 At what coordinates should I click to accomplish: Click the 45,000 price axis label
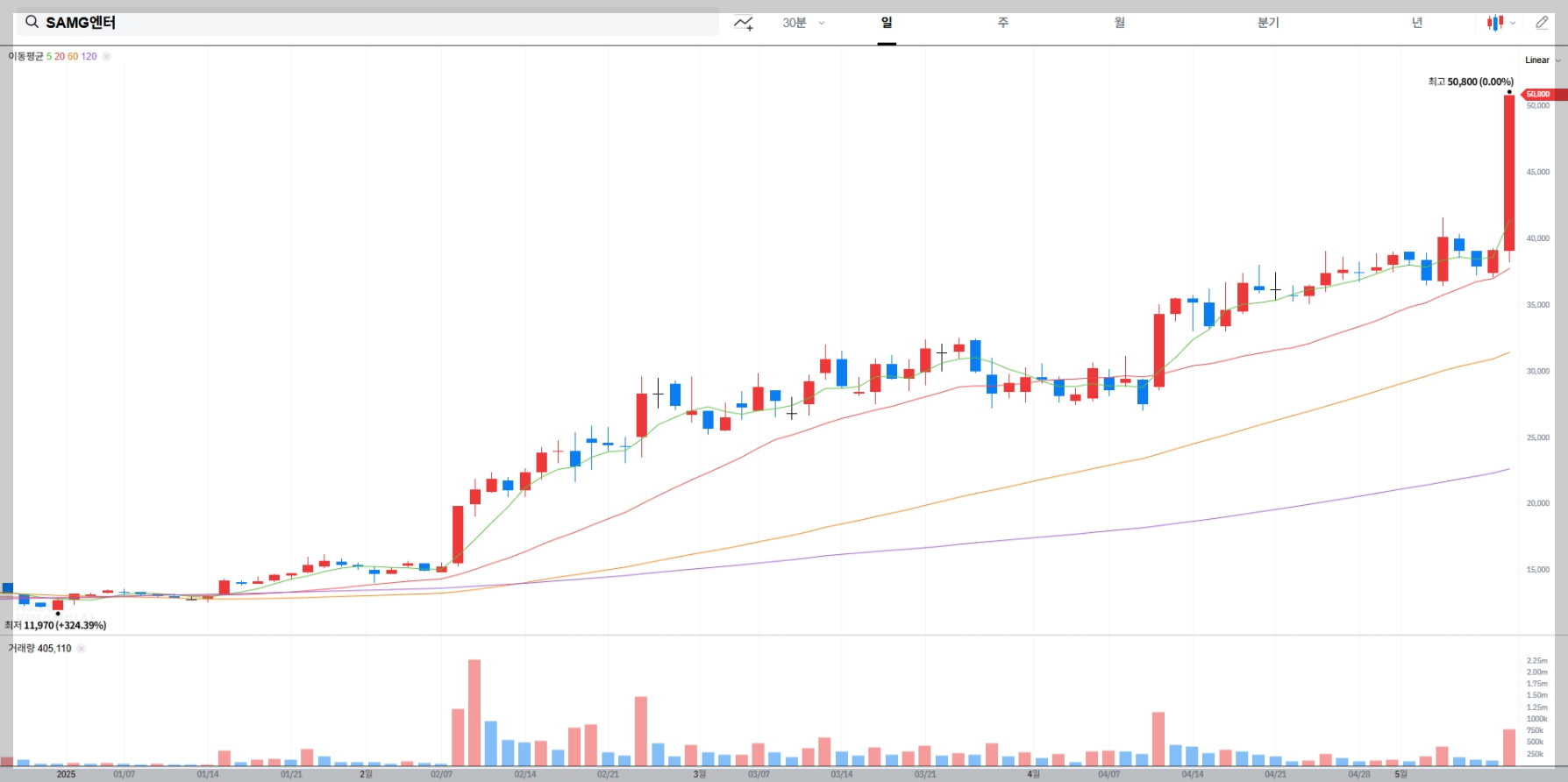tap(1538, 172)
